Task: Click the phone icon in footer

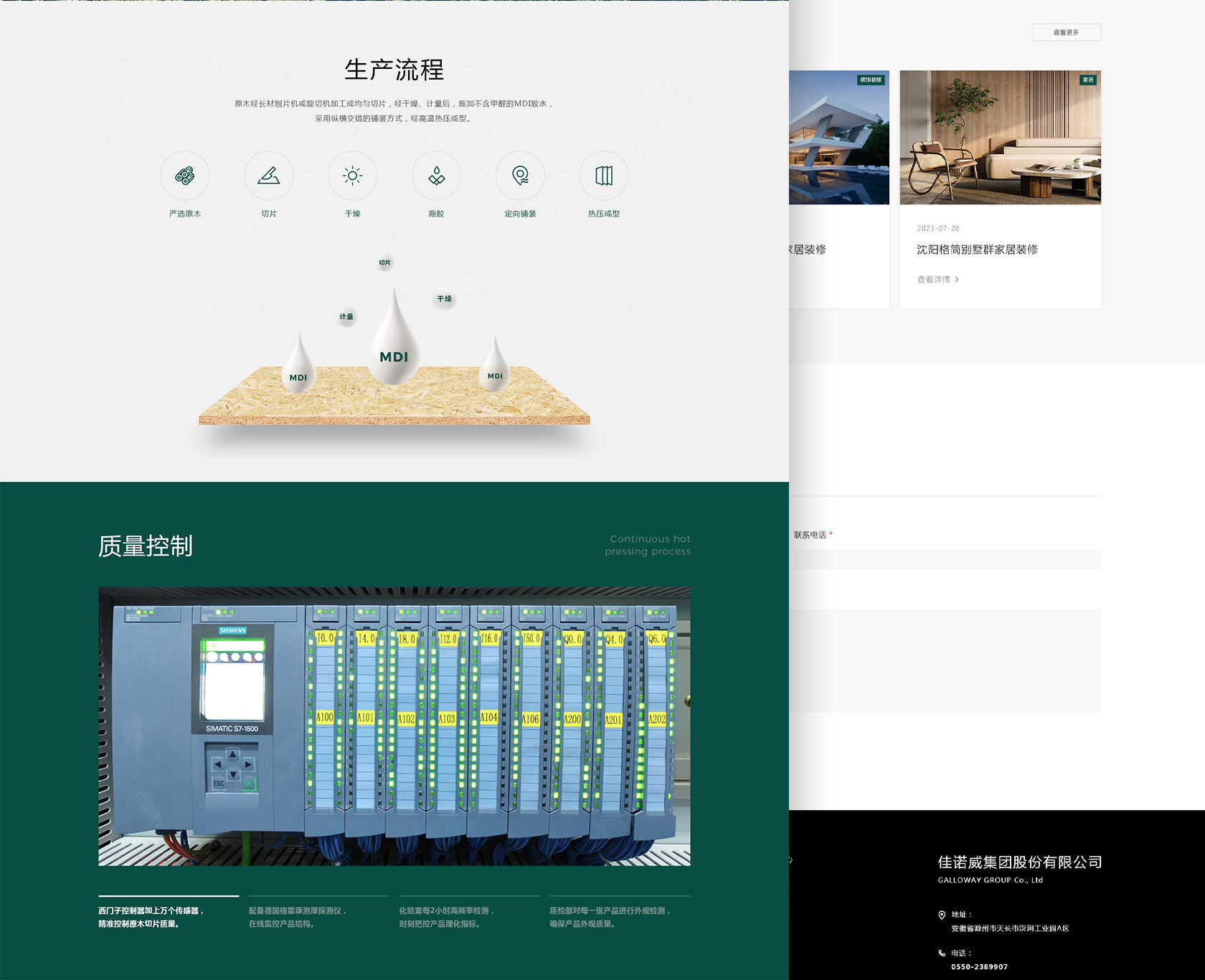Action: [942, 953]
